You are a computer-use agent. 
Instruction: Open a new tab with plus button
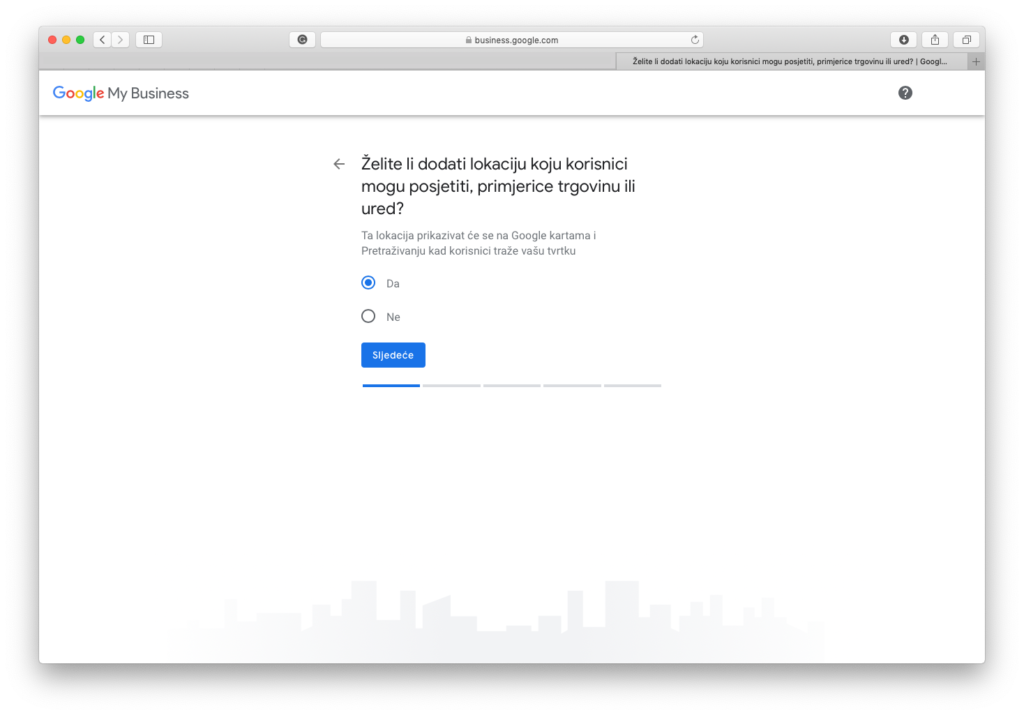click(976, 61)
